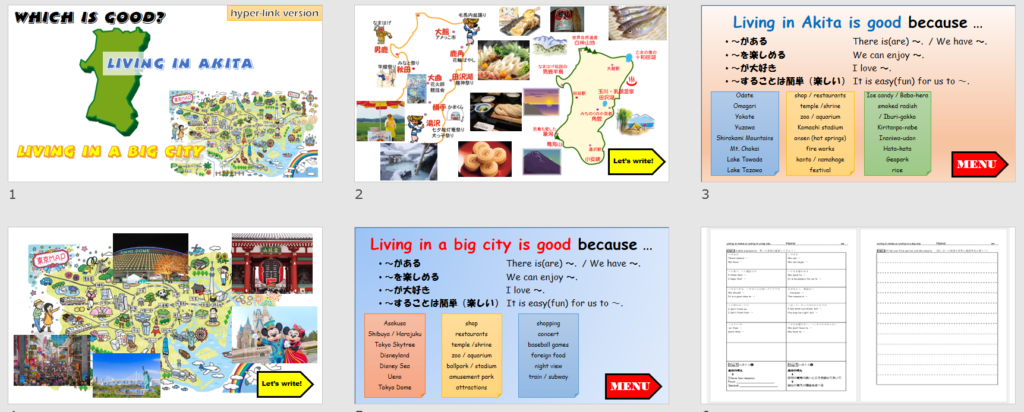Click 'hyper-link version' label on slide 1
1024x412 pixels.
point(274,13)
